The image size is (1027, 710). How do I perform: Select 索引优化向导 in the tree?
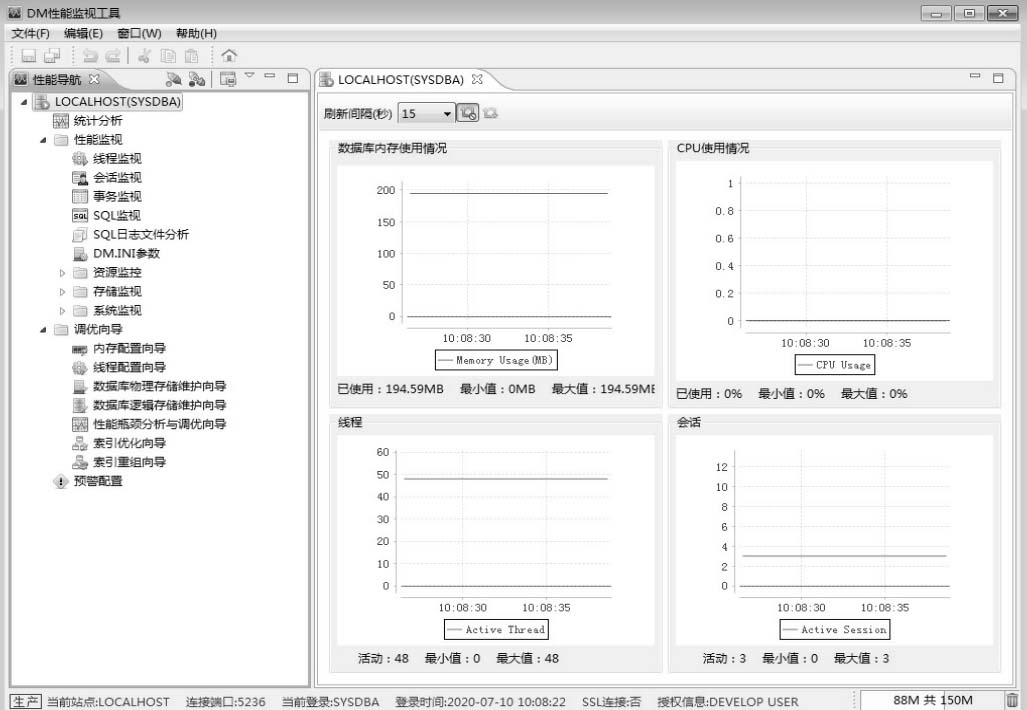pyautogui.click(x=129, y=443)
